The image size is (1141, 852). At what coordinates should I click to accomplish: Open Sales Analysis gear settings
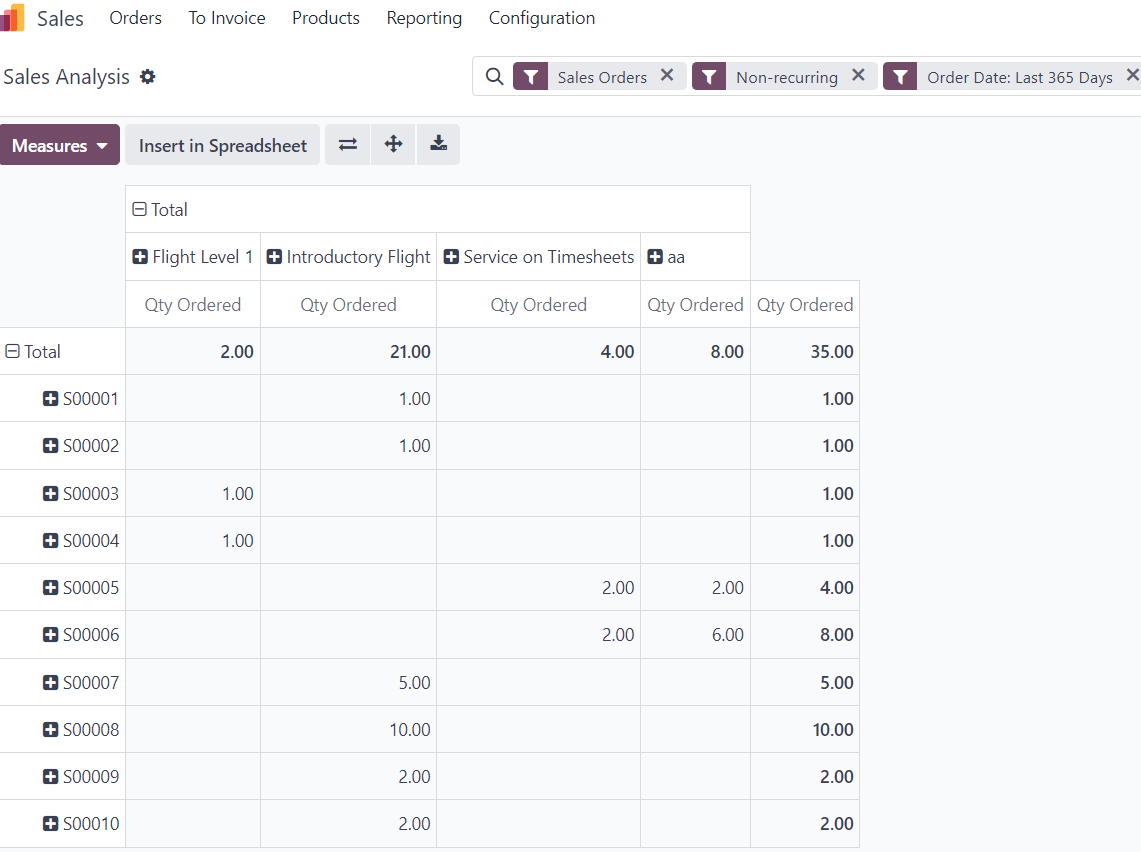point(148,76)
